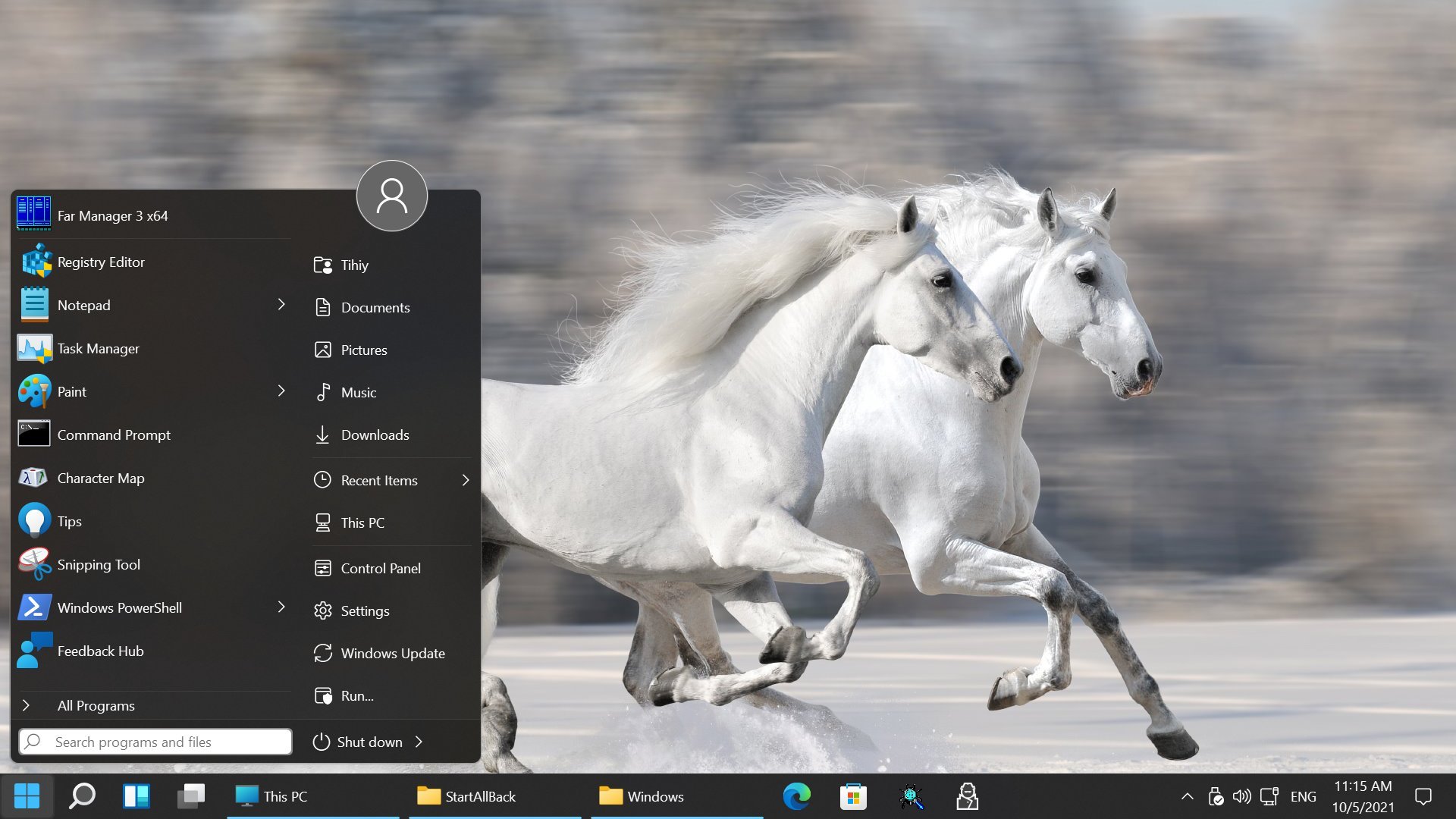1456x819 pixels.
Task: Expand Windows PowerShell submenu
Action: click(x=282, y=607)
